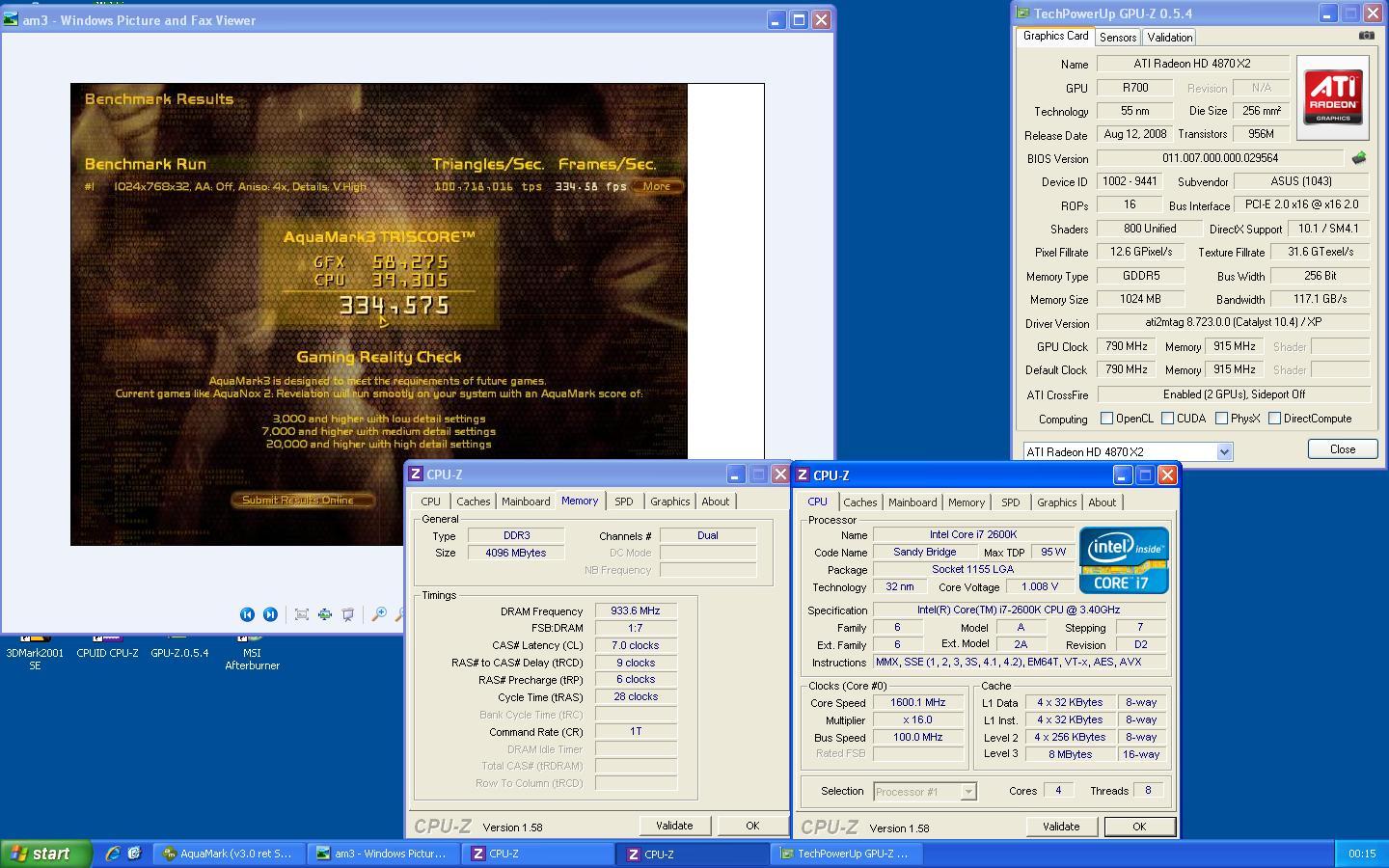1389x868 pixels.
Task: Click the ATI CrossFire status field
Action: (x=1234, y=394)
